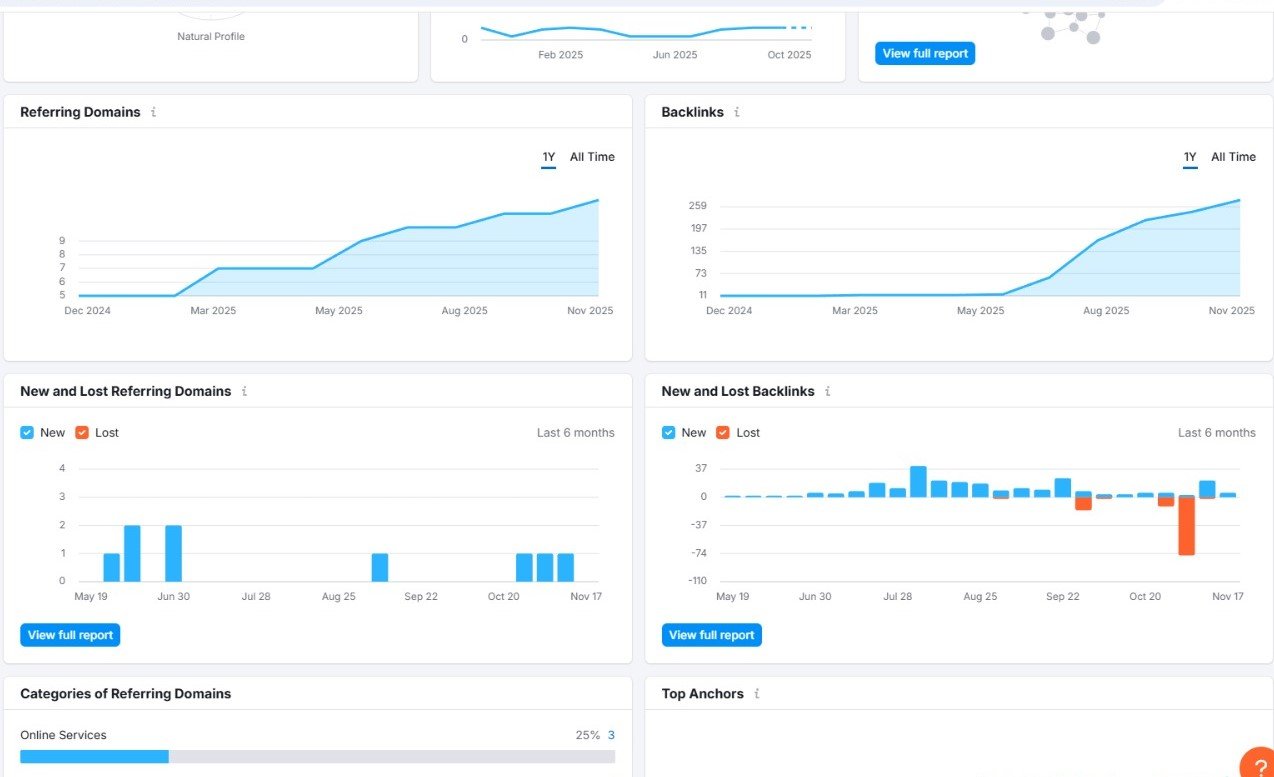The height and width of the screenshot is (777, 1274).
Task: Click info icon next to Top Anchors
Action: pos(756,693)
